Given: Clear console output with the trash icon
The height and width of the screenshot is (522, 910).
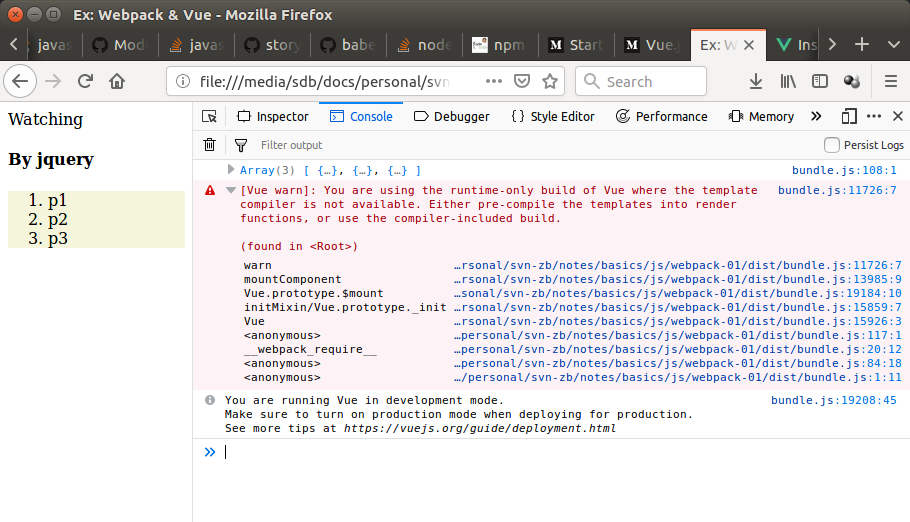Looking at the screenshot, I should 209,145.
